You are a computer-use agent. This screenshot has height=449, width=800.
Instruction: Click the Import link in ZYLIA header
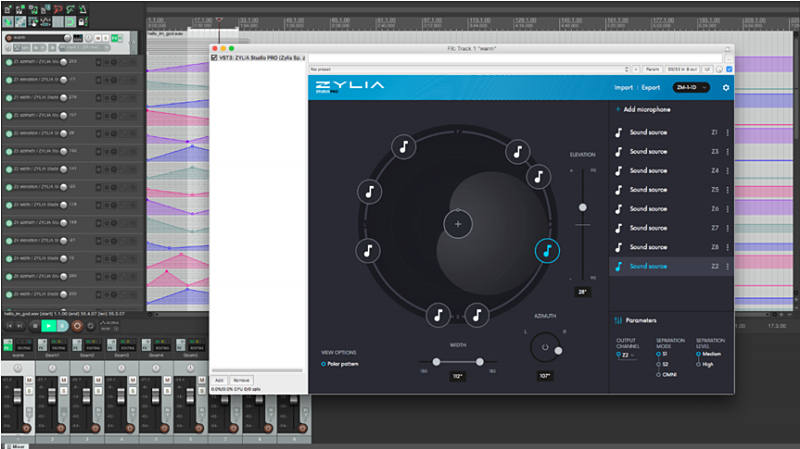pyautogui.click(x=623, y=88)
